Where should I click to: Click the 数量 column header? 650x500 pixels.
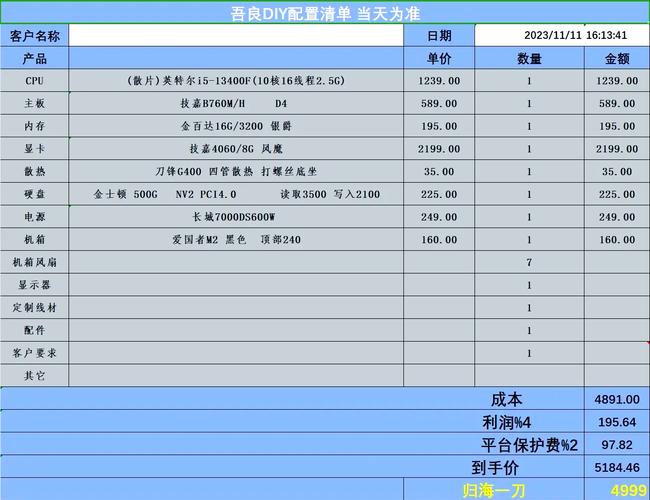[x=529, y=58]
